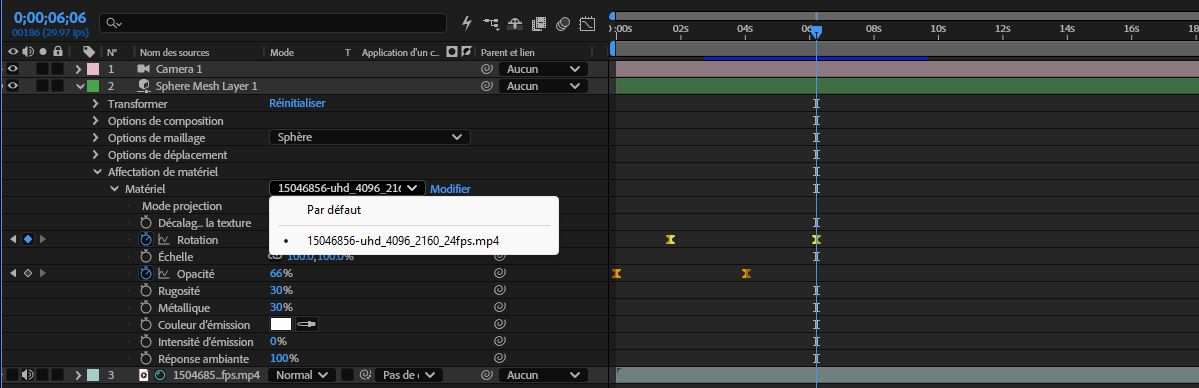1199x388 pixels.
Task: Click the Réponse ambiante stopwatch icon
Action: coord(146,358)
